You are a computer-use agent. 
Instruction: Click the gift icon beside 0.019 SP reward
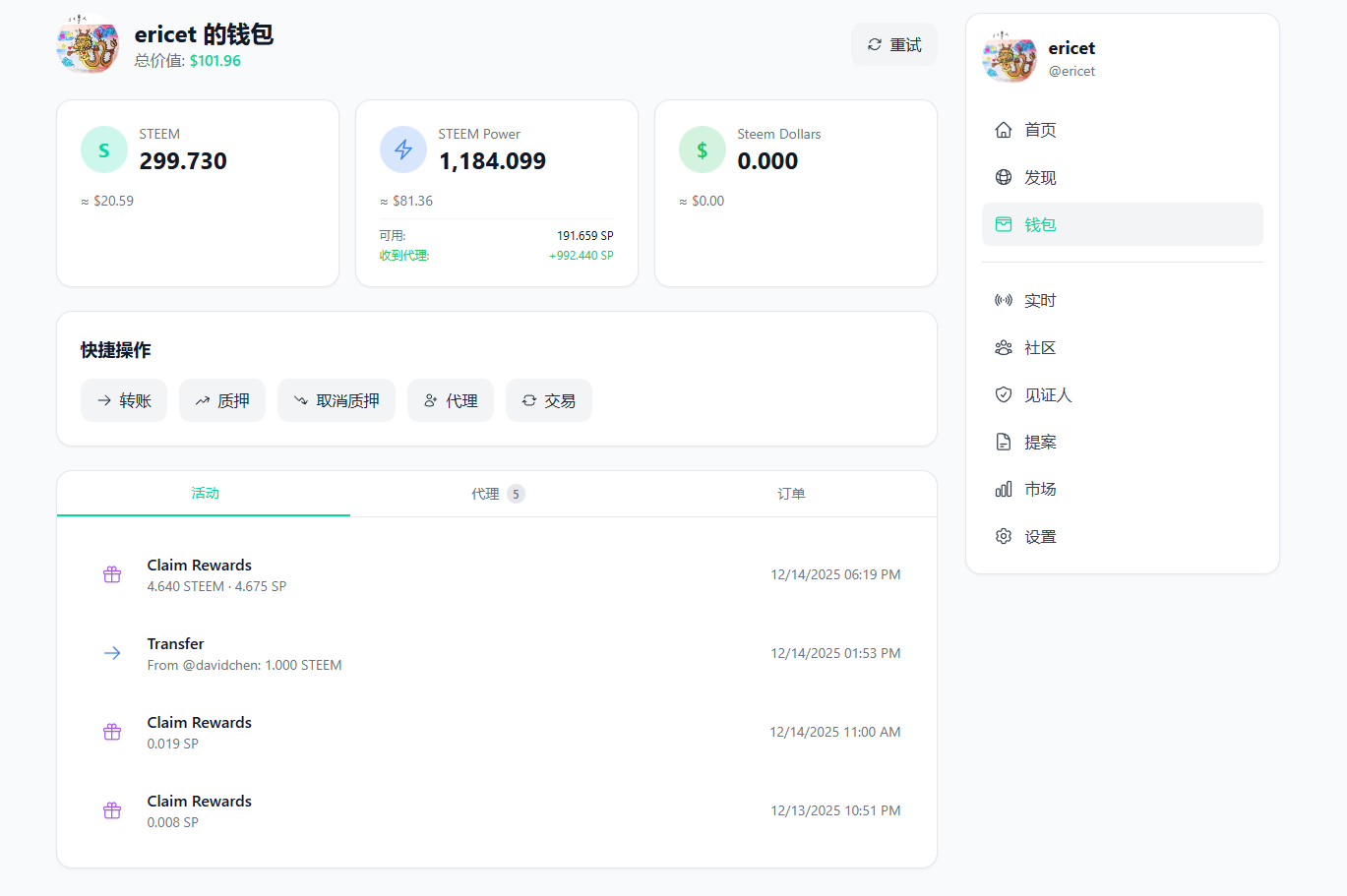click(x=112, y=732)
